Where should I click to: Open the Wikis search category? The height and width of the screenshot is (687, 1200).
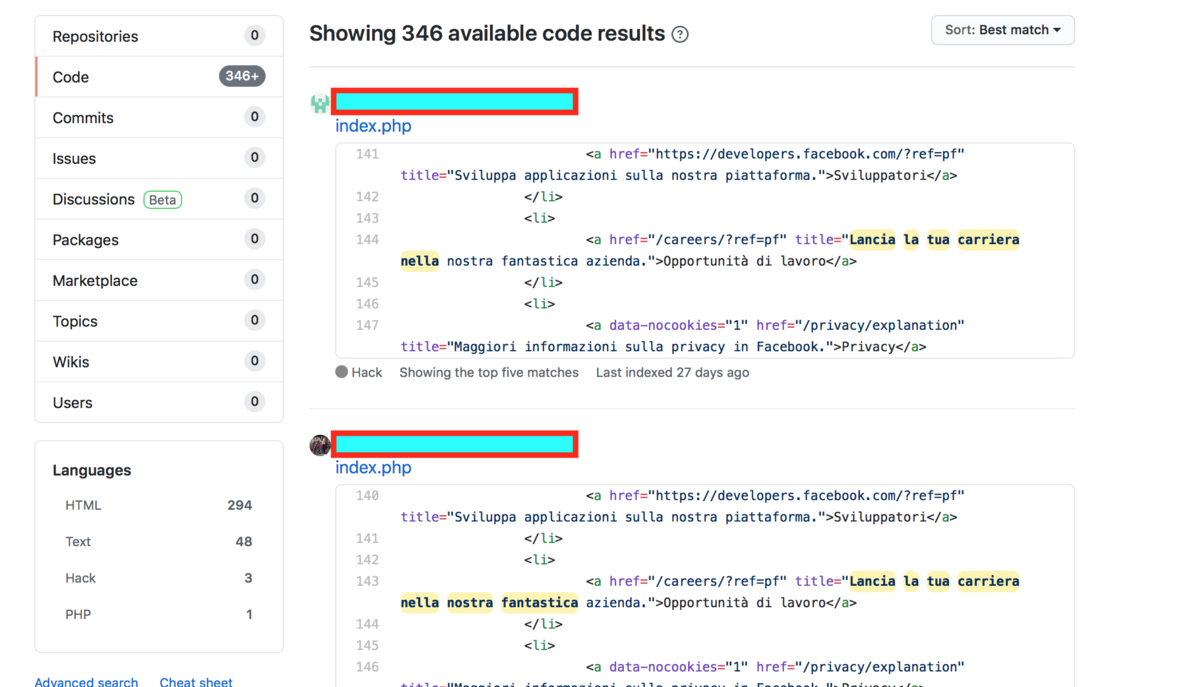[159, 362]
